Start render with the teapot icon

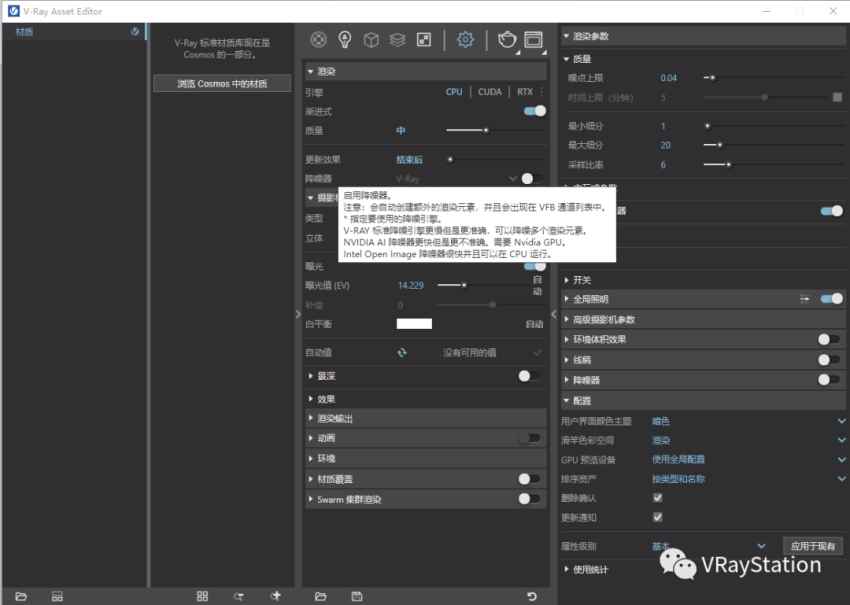[x=507, y=40]
